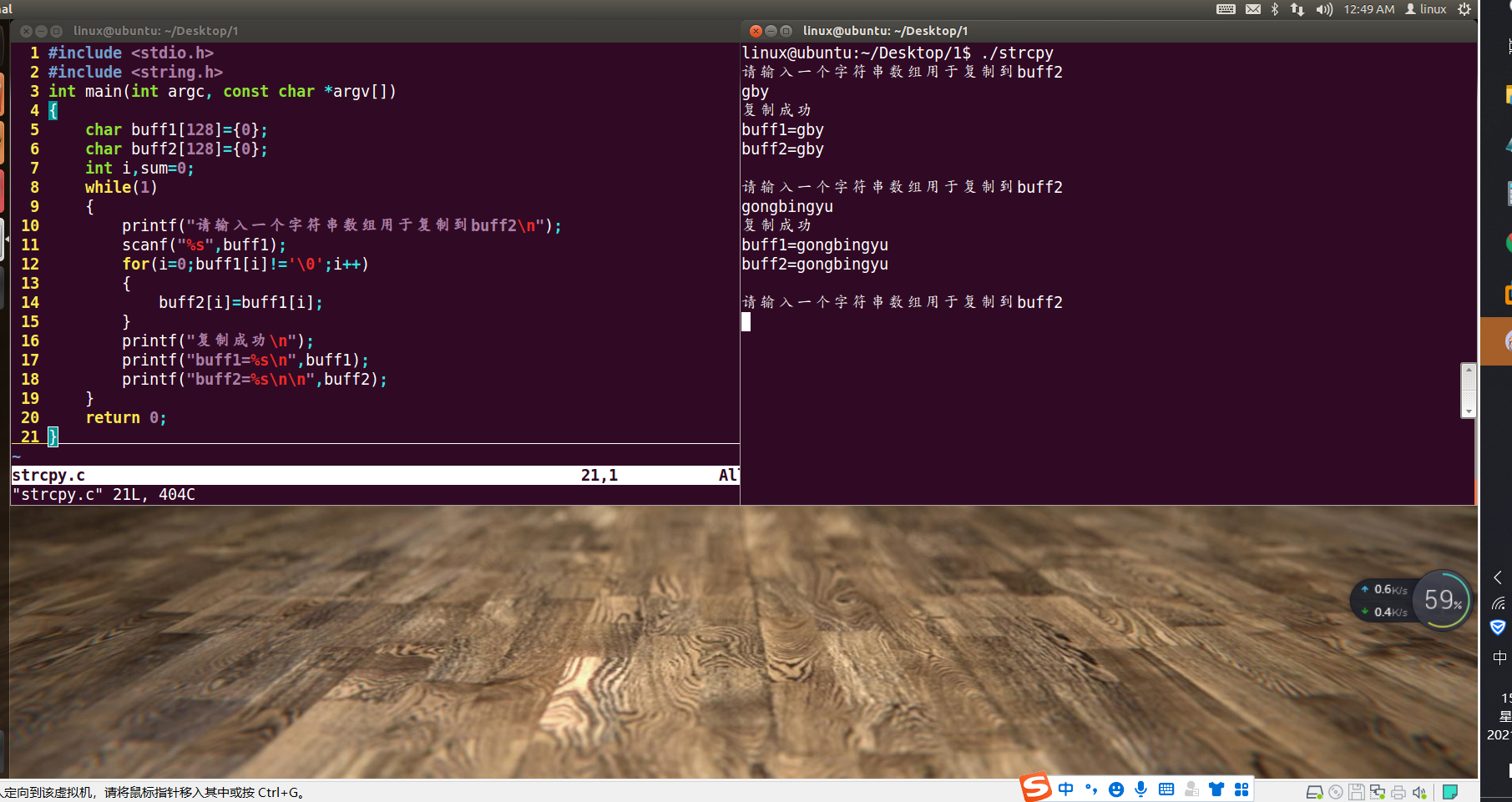Open Sogou soft keyboard icon

[x=1166, y=789]
